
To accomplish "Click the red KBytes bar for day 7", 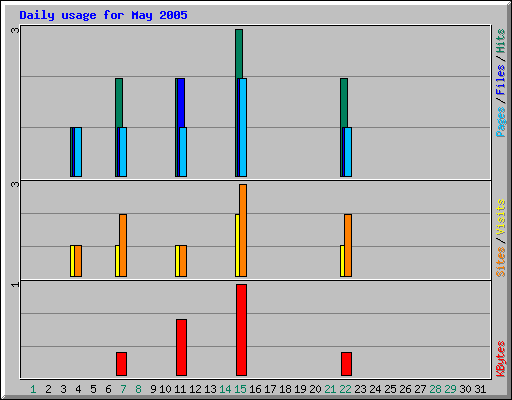I will (x=121, y=364).
